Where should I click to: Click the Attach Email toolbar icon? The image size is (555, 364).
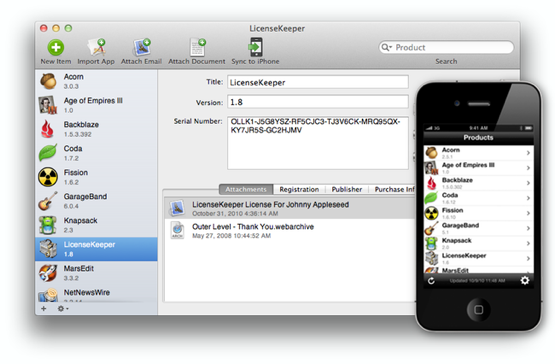pyautogui.click(x=142, y=47)
